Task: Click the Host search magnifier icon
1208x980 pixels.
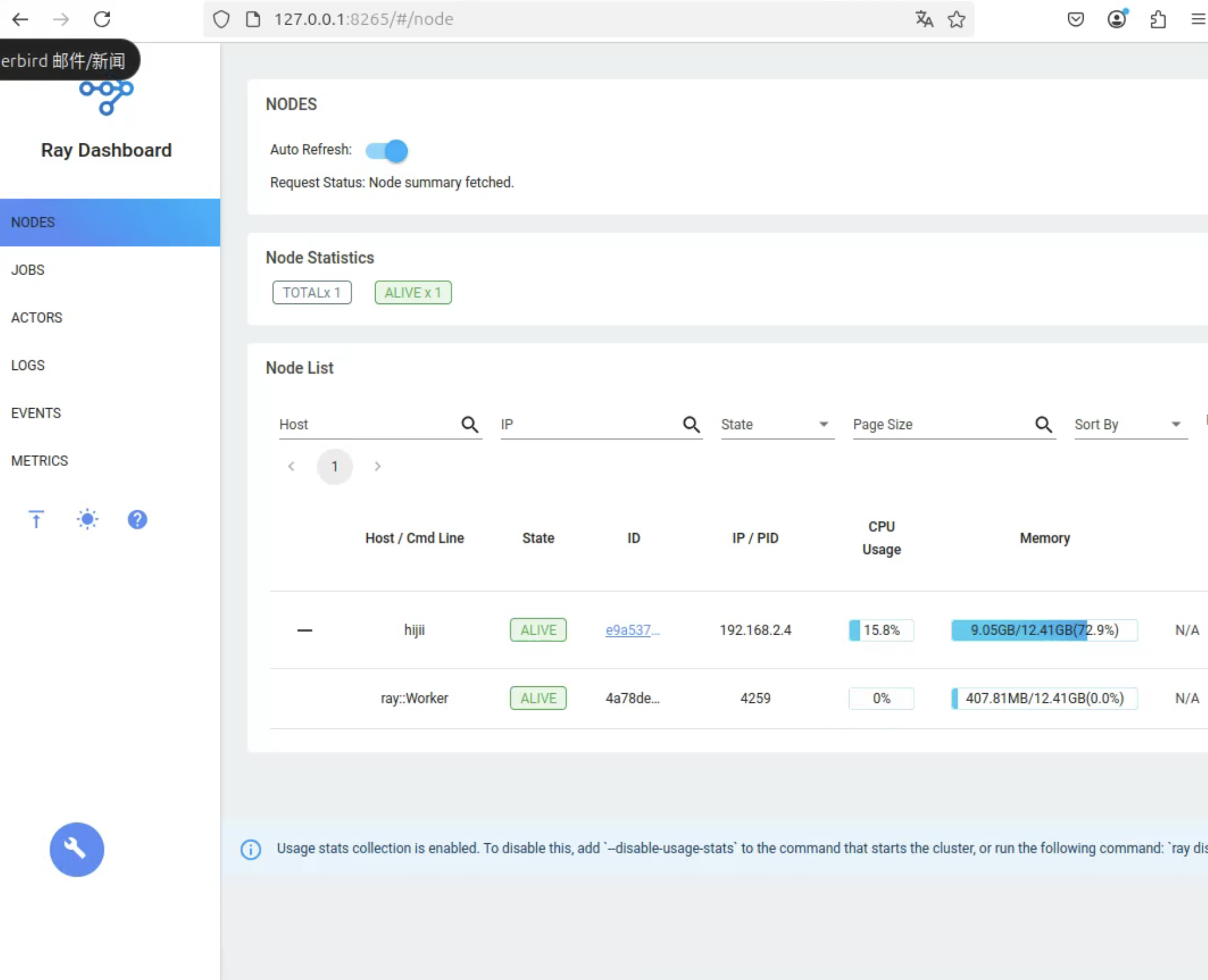Action: (x=470, y=424)
